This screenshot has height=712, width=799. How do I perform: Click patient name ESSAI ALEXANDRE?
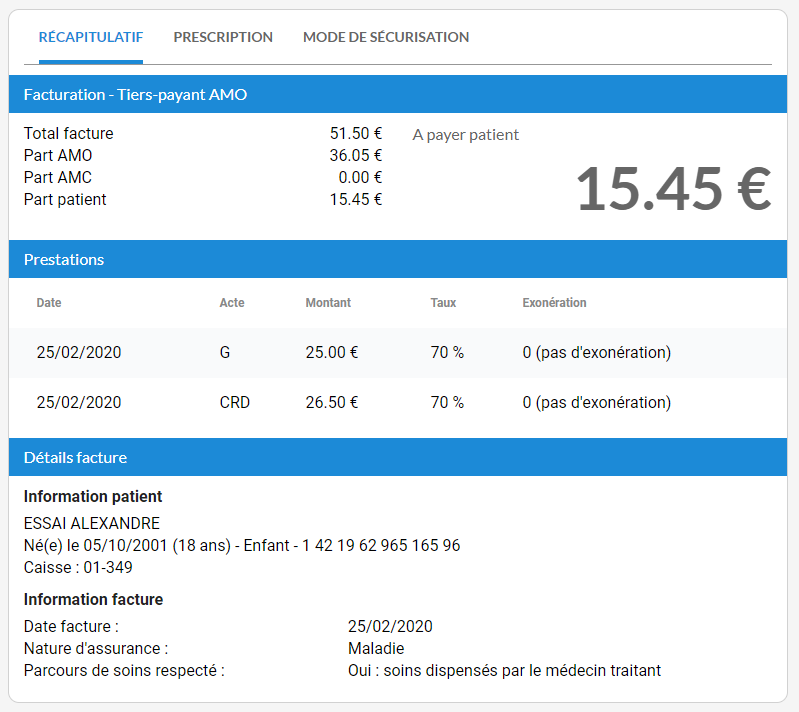92,523
